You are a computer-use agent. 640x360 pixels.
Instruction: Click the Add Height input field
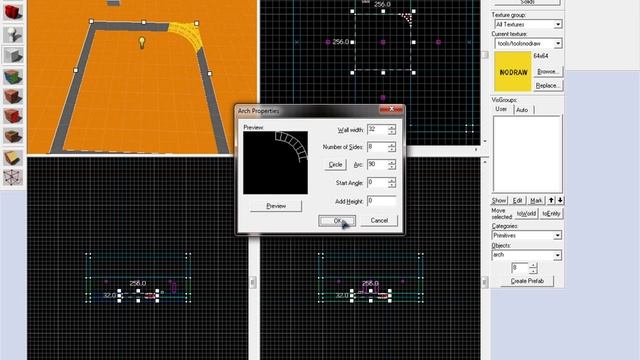click(382, 201)
